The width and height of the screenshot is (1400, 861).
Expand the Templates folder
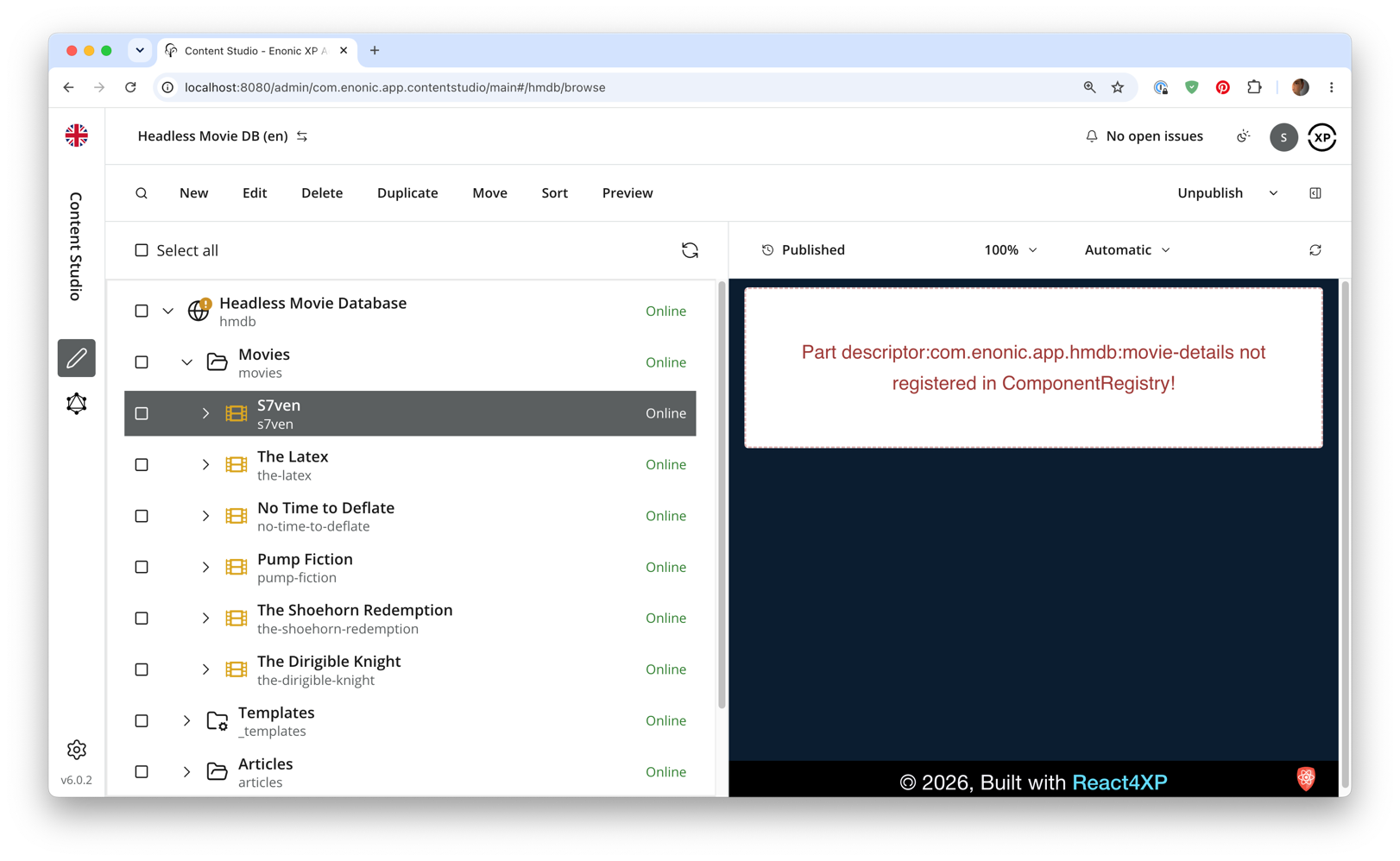(186, 720)
